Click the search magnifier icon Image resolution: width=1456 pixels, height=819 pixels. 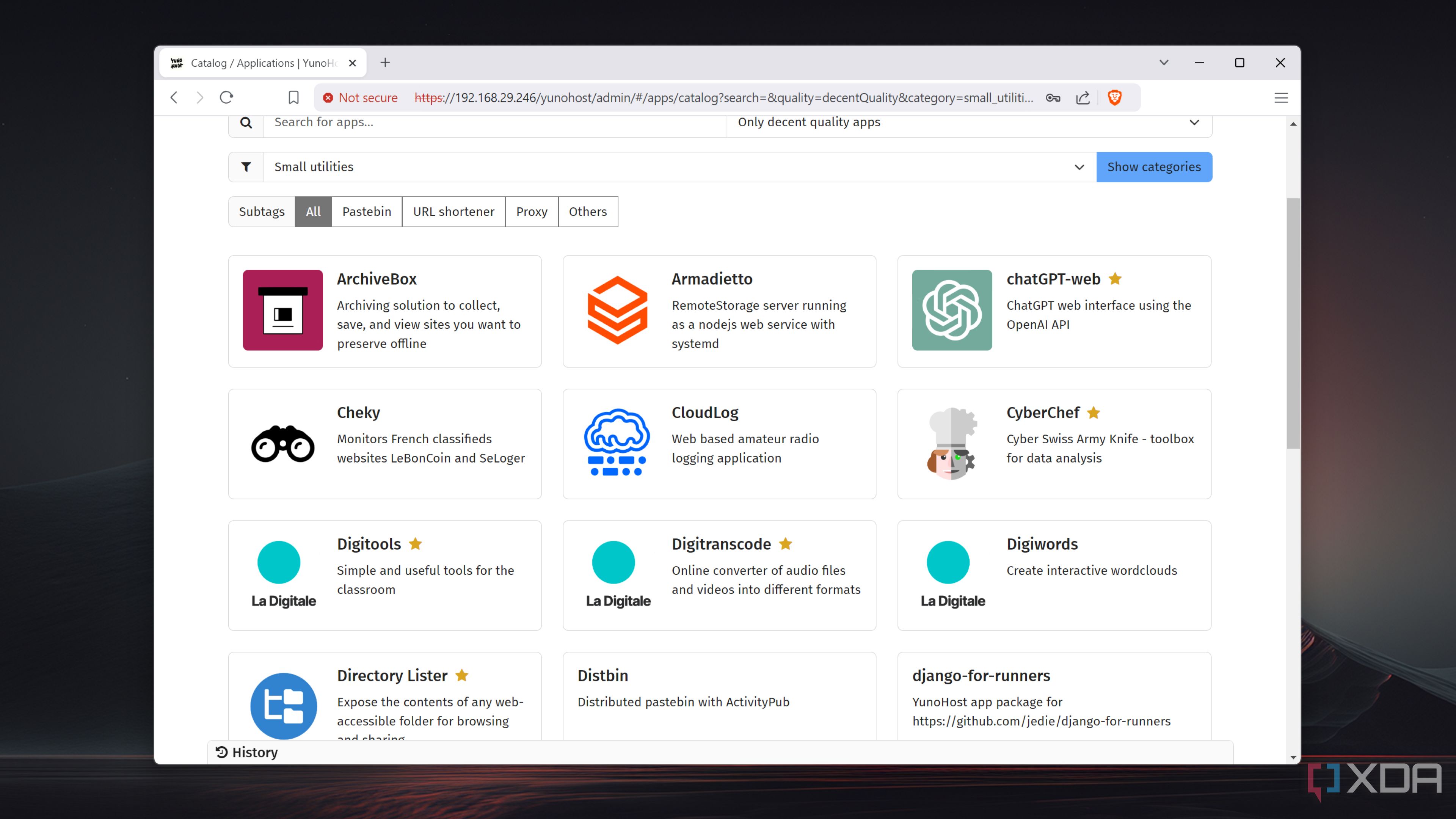[x=246, y=122]
